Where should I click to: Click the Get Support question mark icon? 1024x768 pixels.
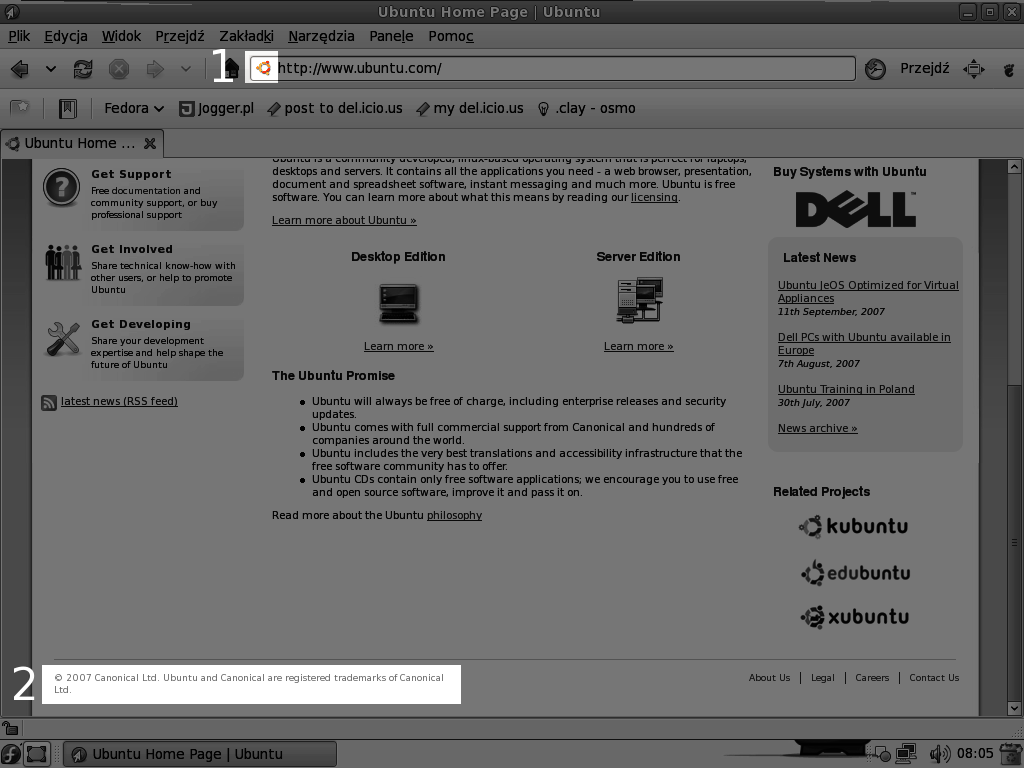tap(61, 187)
